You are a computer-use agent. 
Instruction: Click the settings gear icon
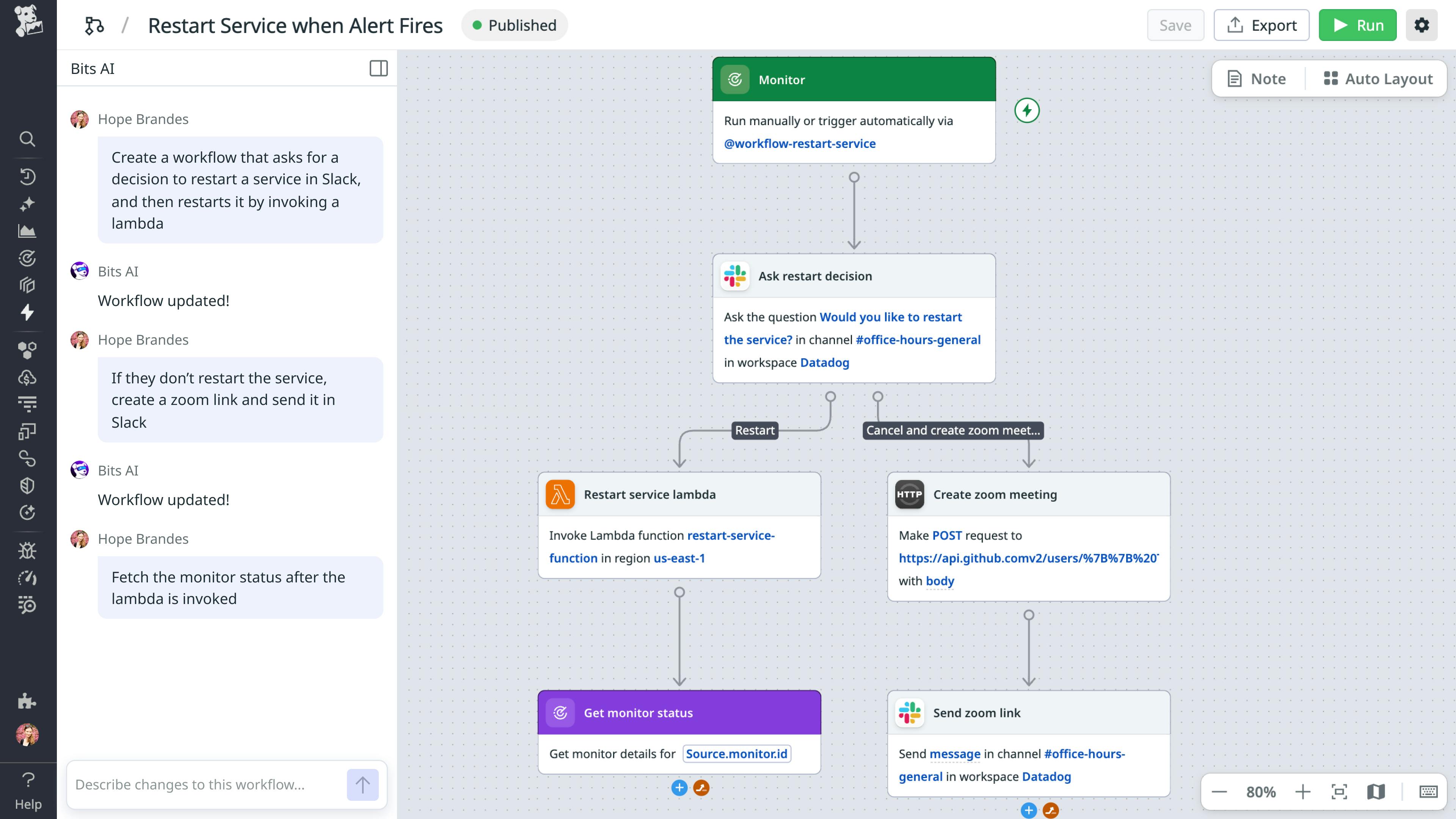1421,25
